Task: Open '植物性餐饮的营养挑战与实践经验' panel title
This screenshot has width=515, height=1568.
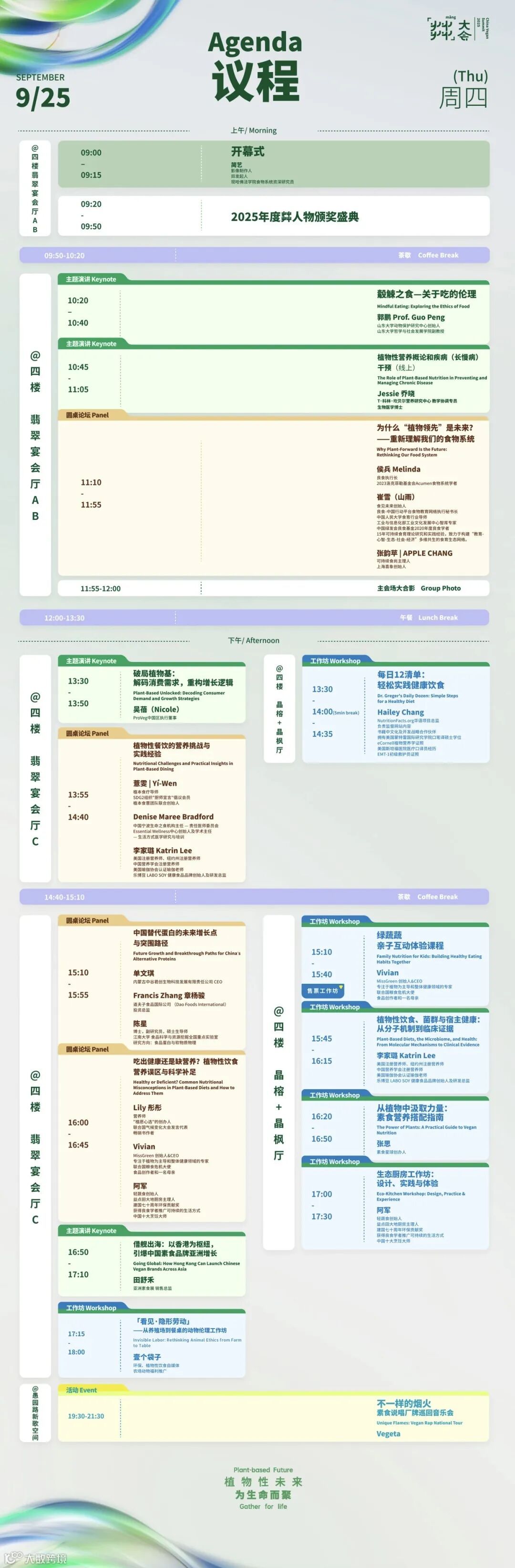Action: click(172, 750)
